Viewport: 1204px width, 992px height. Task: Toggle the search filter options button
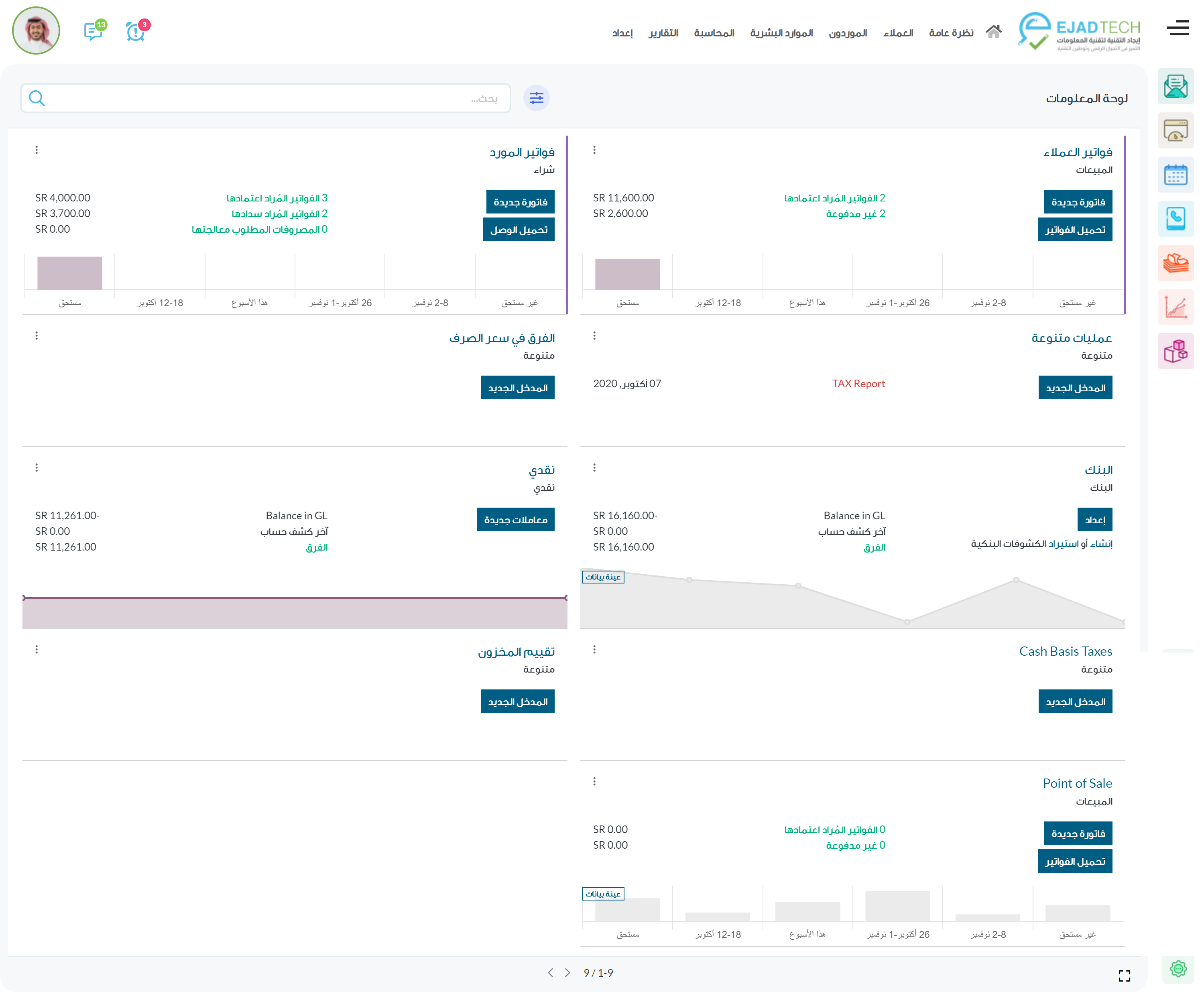pyautogui.click(x=536, y=98)
